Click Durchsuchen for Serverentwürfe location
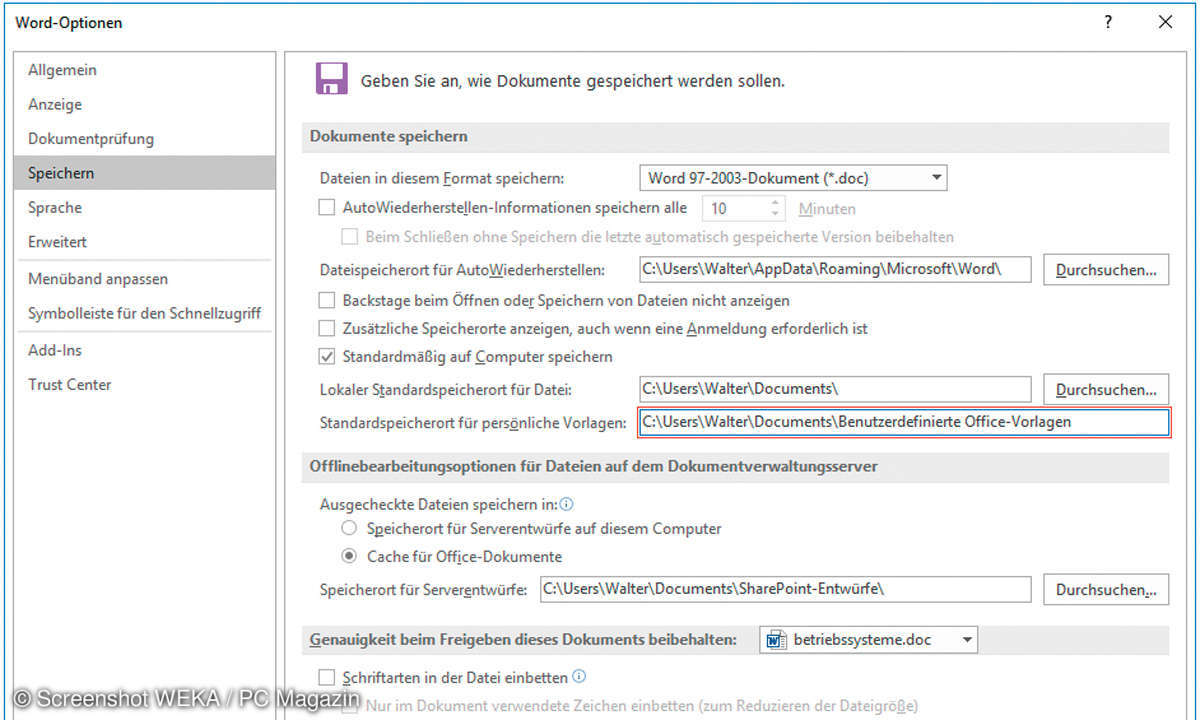 pos(1106,589)
